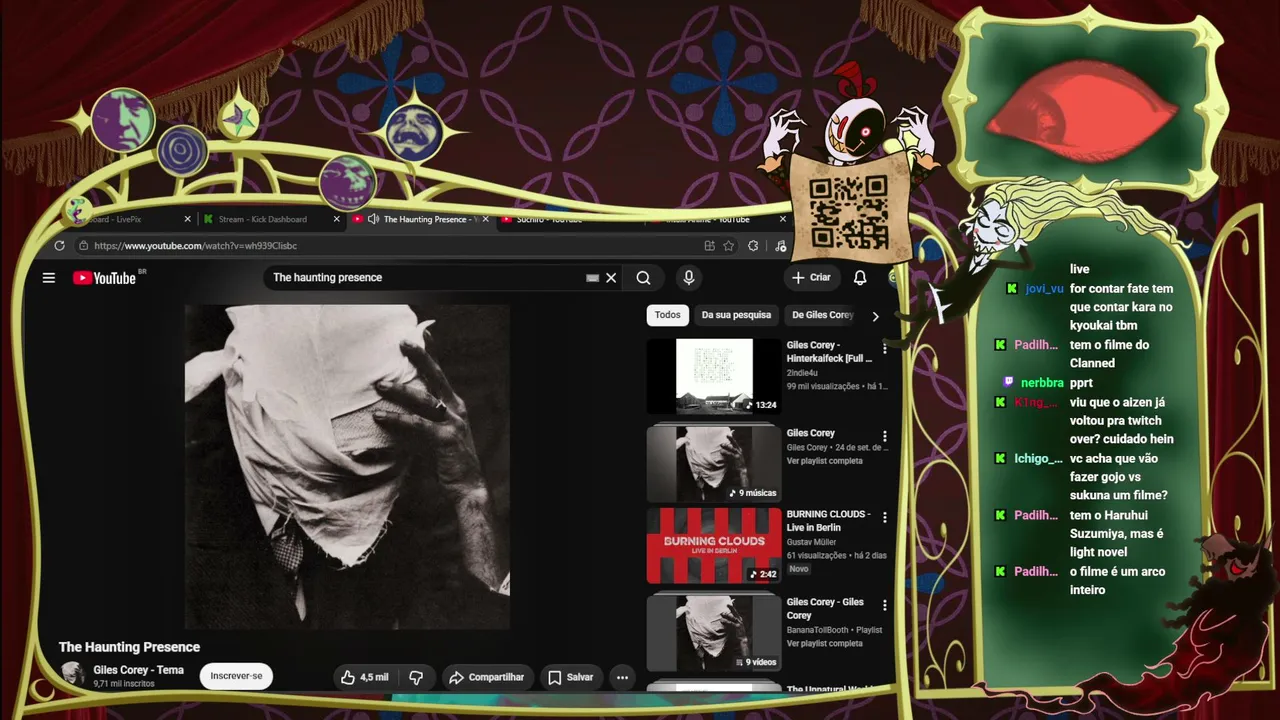
Task: Click the 9,71 mil inscritos text
Action: (124, 684)
